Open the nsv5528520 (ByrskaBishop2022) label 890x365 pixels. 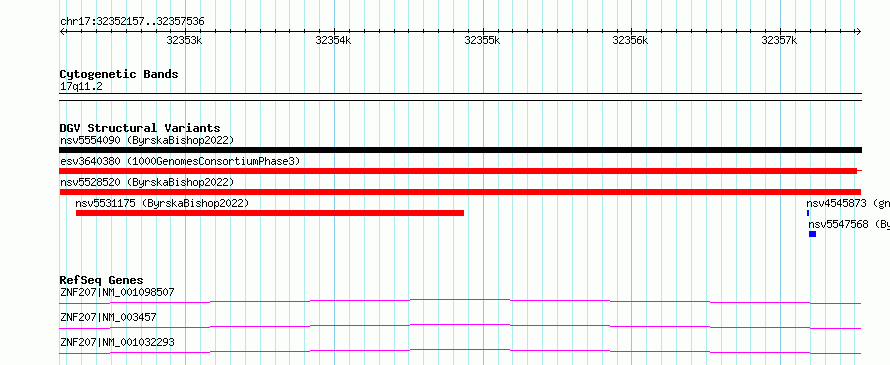click(147, 182)
